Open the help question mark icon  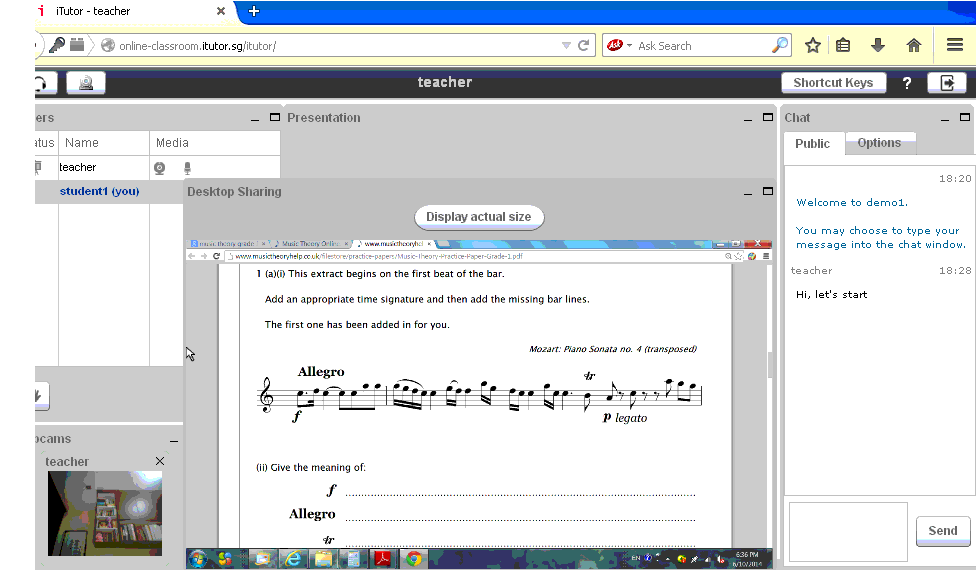click(x=907, y=83)
